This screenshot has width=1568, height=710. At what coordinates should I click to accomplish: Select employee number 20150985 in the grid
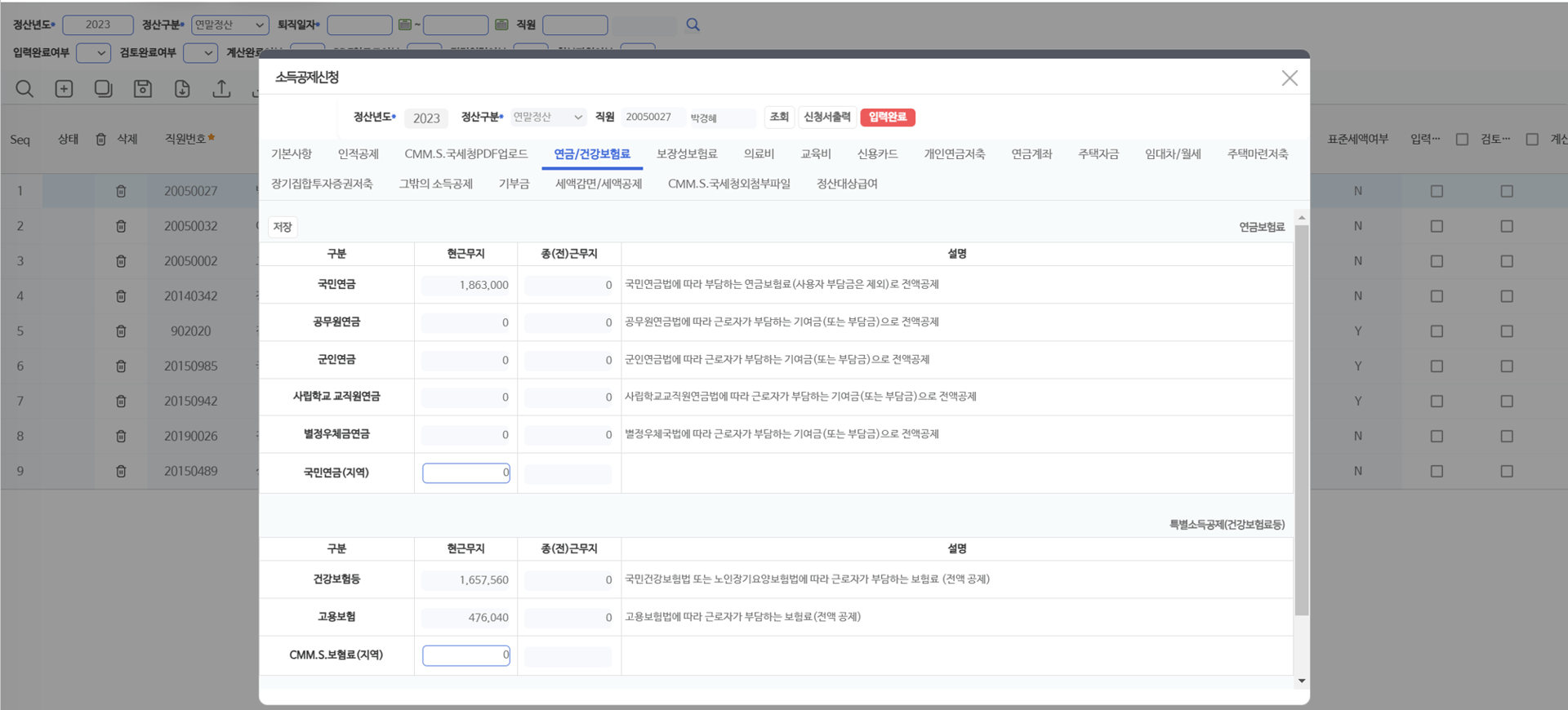[x=190, y=366]
